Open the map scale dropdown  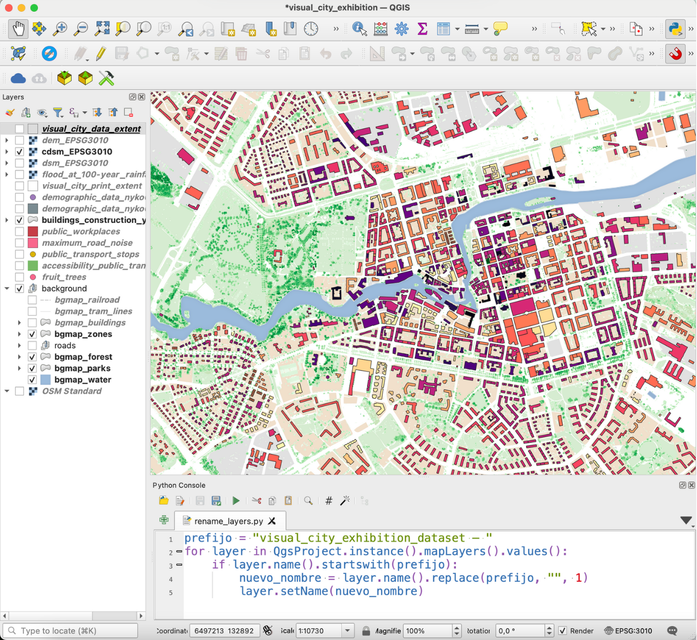point(347,631)
